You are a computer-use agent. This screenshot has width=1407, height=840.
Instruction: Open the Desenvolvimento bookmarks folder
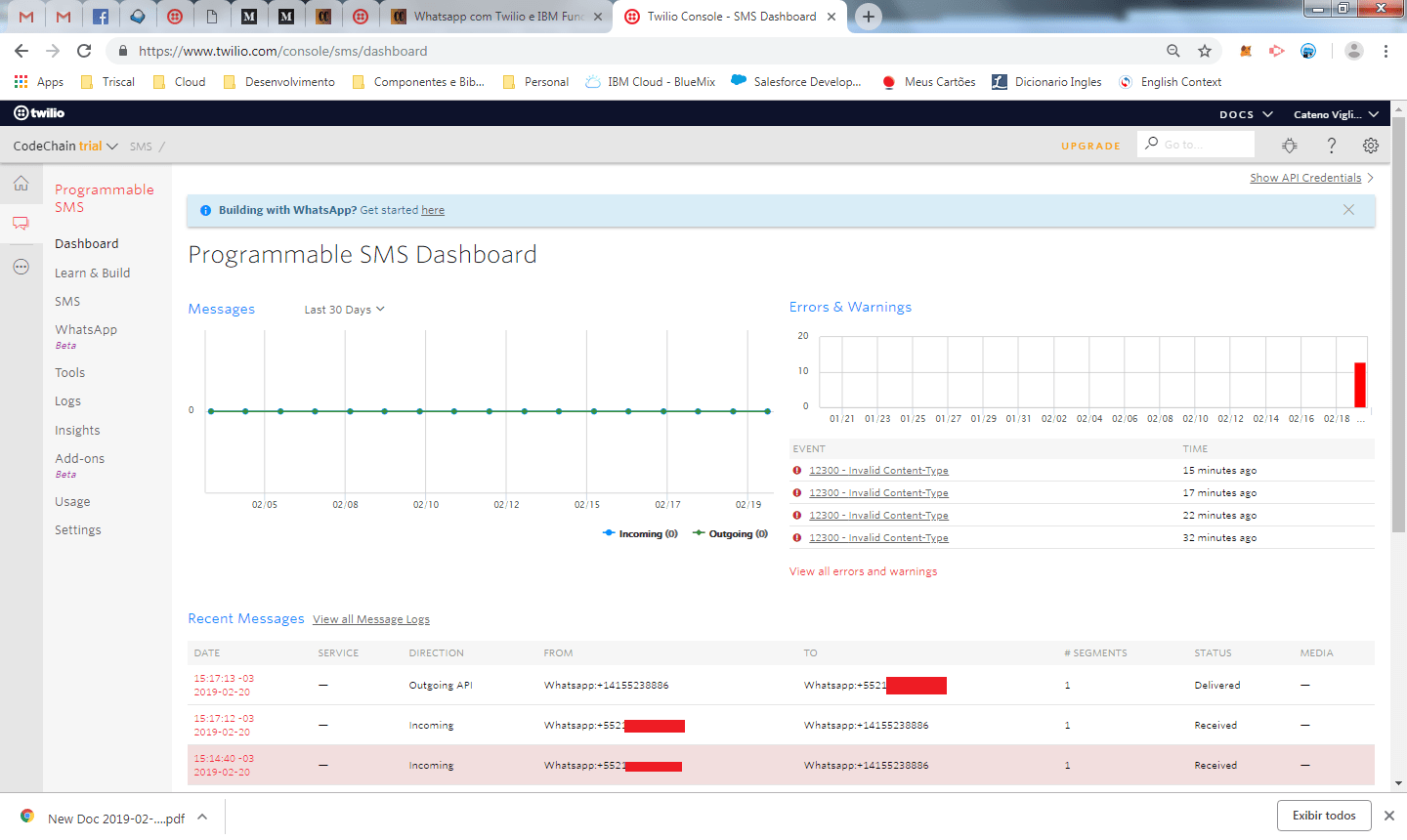278,82
